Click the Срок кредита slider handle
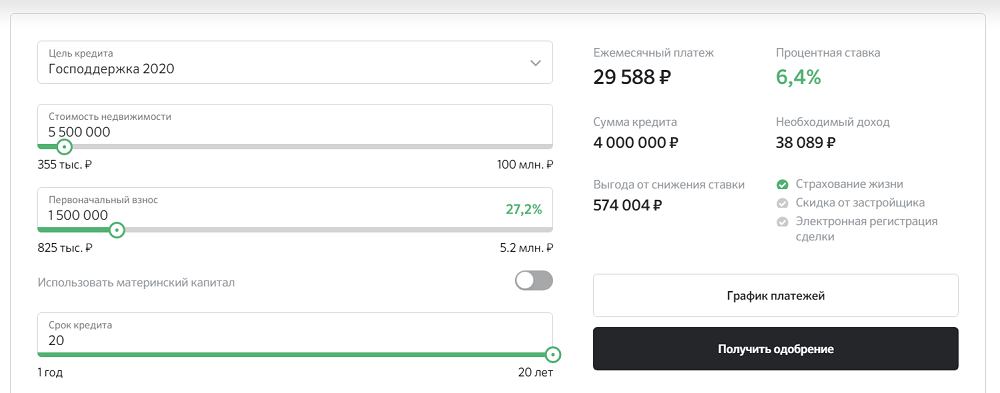Screen dimensions: 1000x393 pos(553,354)
